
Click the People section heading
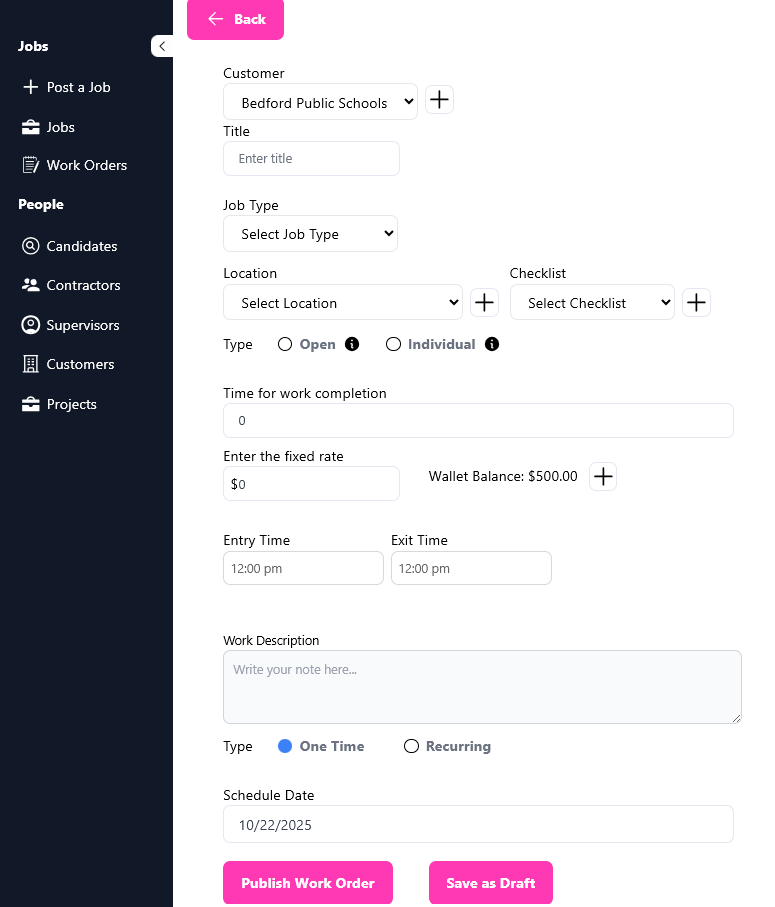point(41,204)
